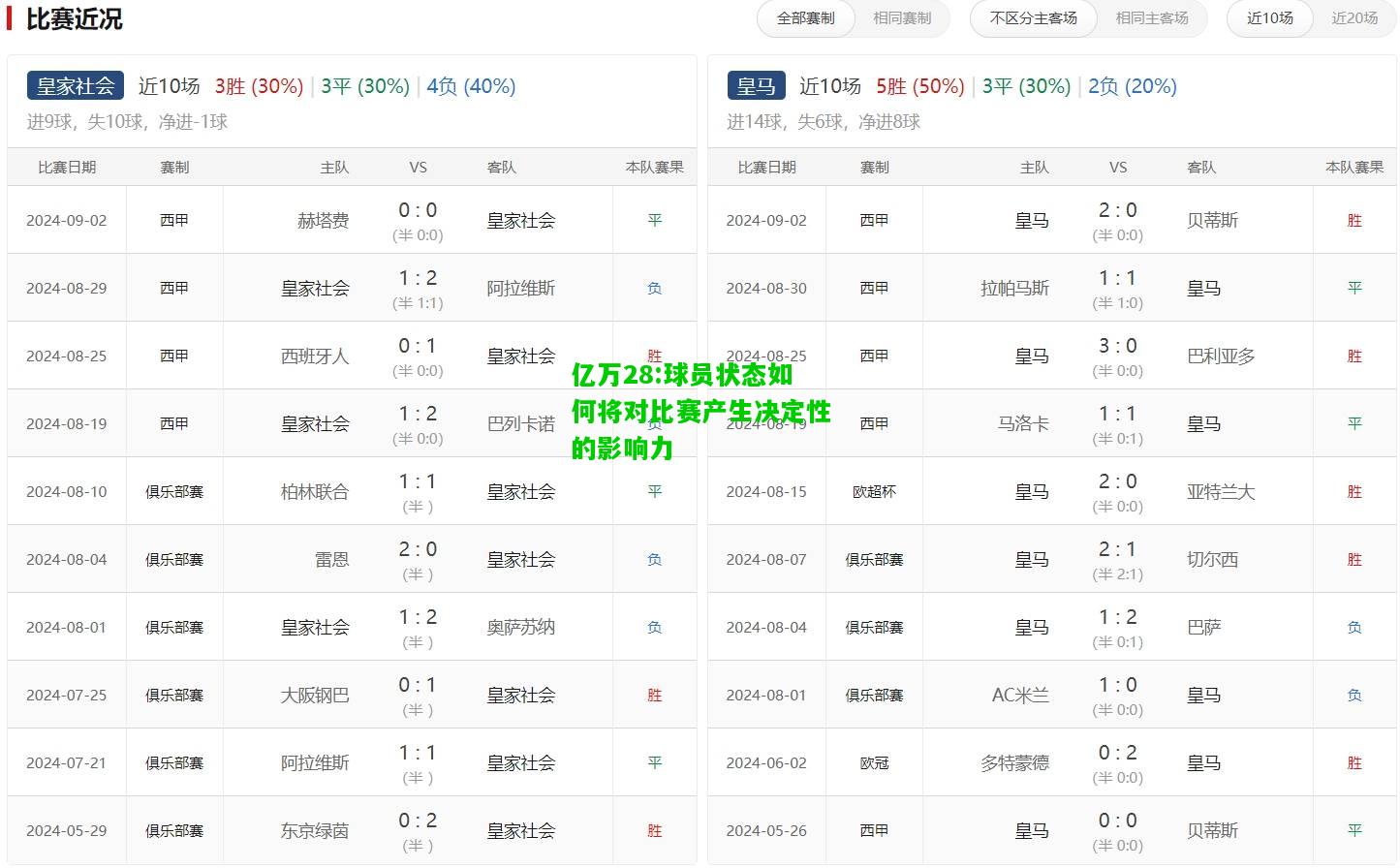The image size is (1400, 868).
Task: Click 平 result of 柏林联合 match
Action: [655, 492]
